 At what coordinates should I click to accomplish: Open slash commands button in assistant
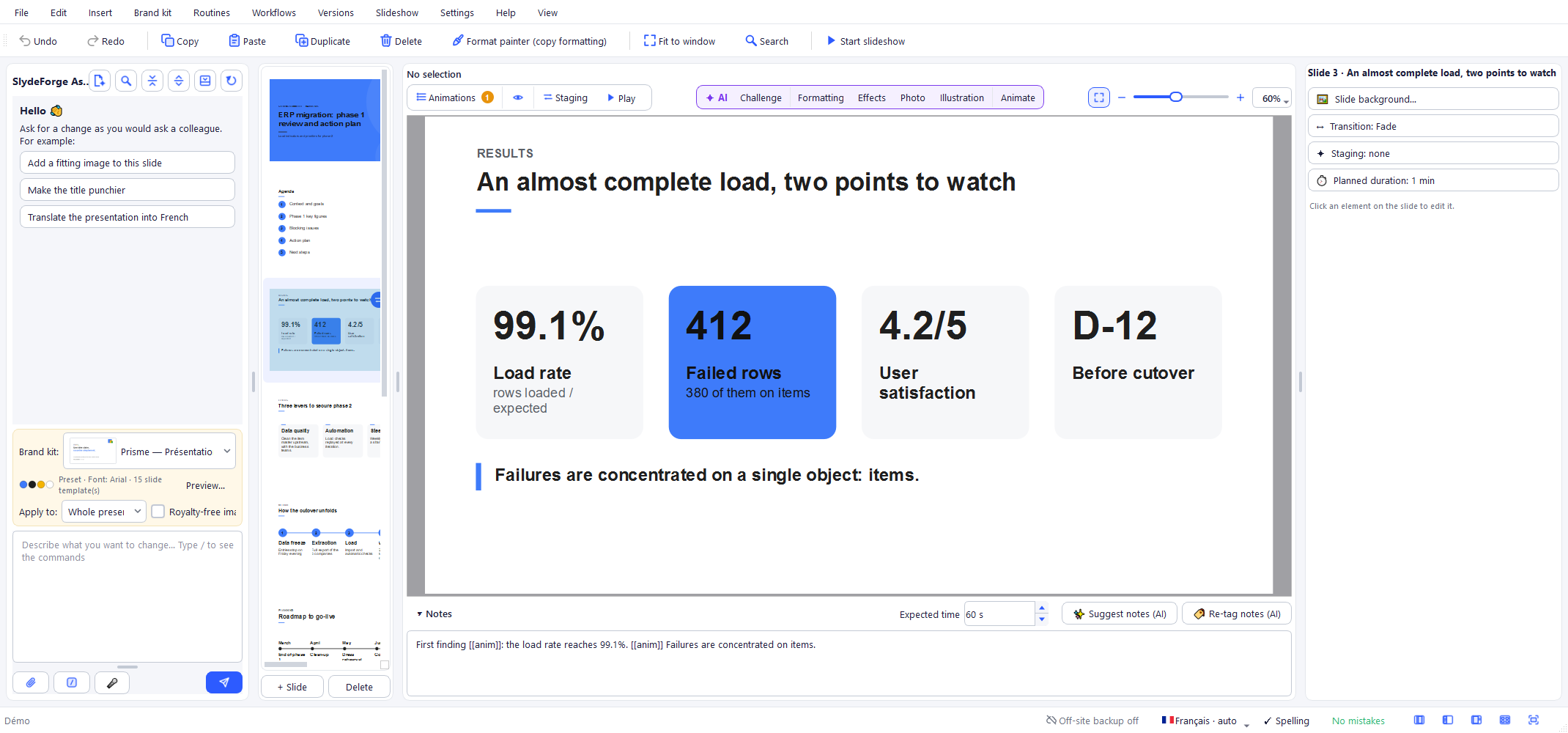pos(72,682)
